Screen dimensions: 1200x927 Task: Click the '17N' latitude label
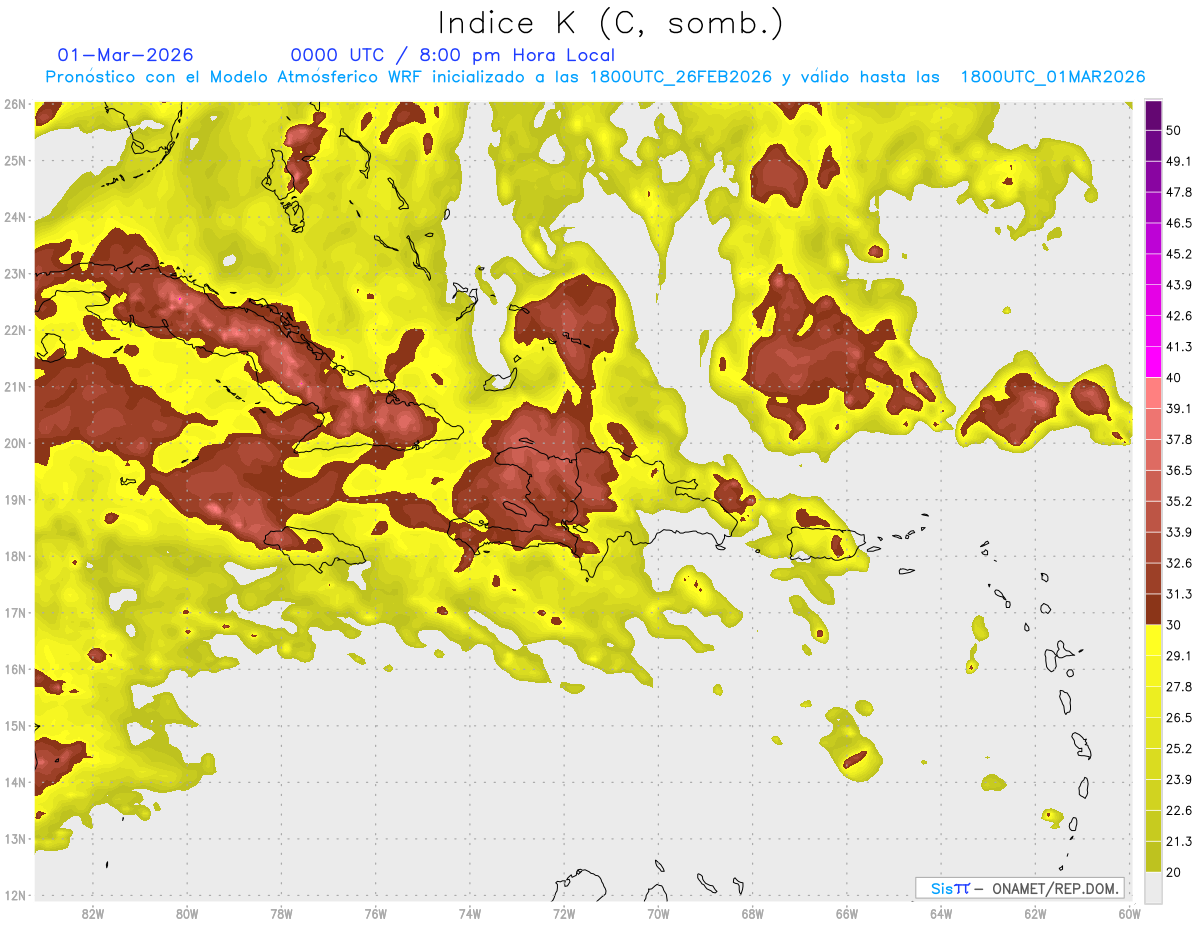pyautogui.click(x=15, y=612)
